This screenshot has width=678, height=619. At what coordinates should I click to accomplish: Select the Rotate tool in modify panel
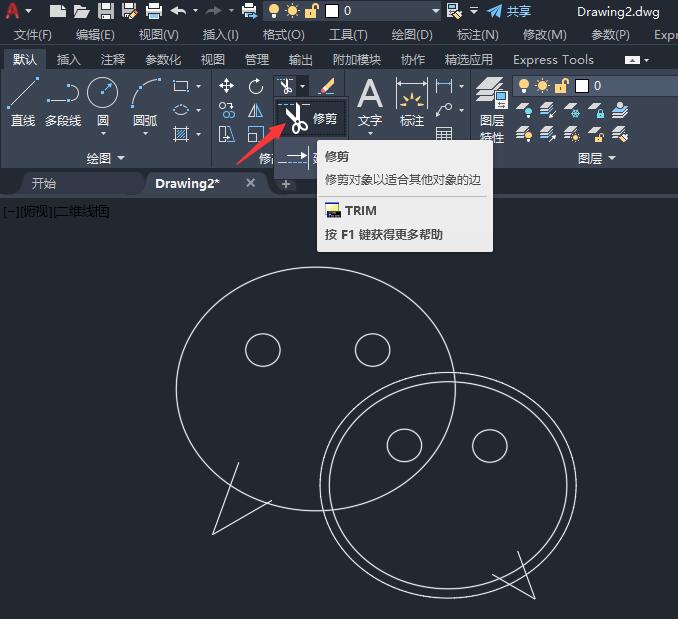[x=256, y=86]
